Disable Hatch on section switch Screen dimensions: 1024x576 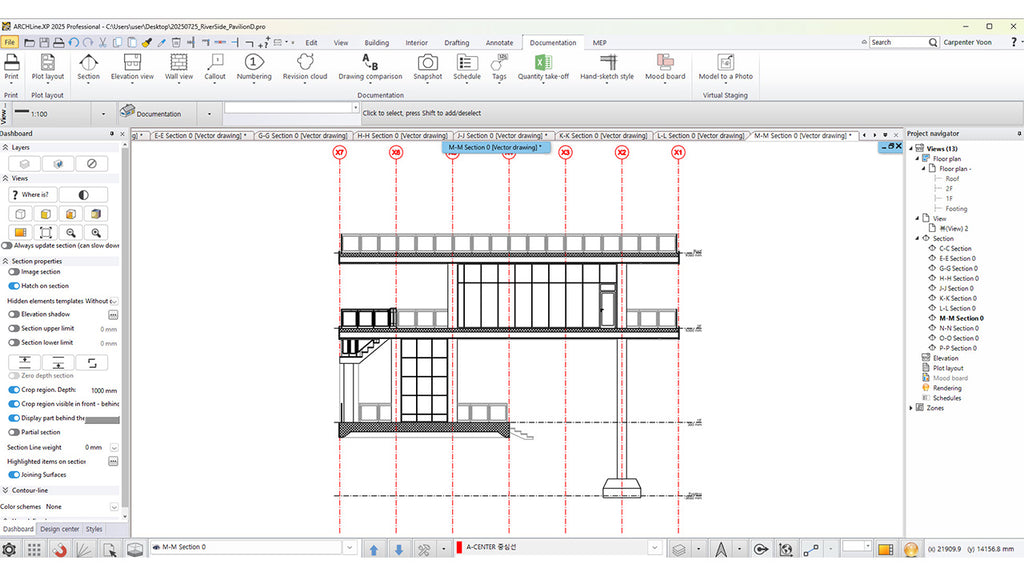(14, 285)
